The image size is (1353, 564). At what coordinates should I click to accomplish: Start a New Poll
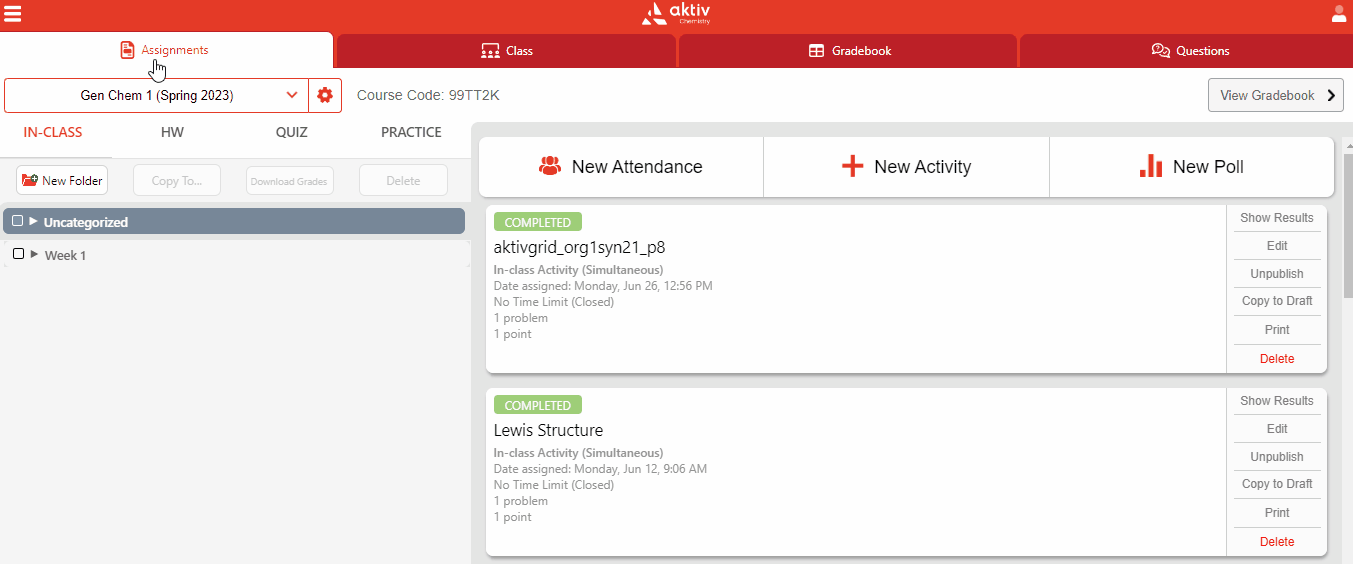click(x=1191, y=167)
